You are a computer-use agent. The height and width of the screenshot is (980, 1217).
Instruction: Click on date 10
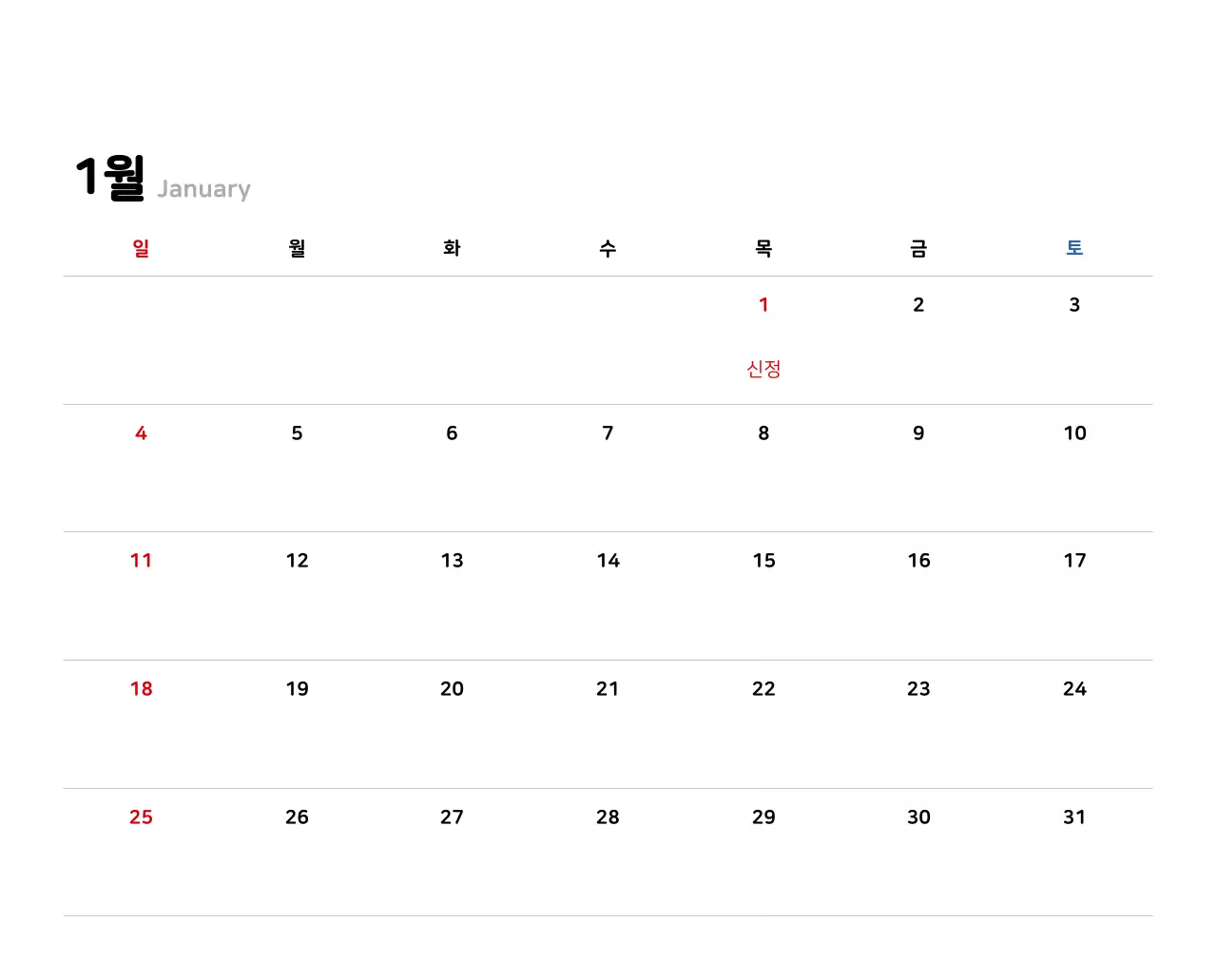pos(1074,433)
